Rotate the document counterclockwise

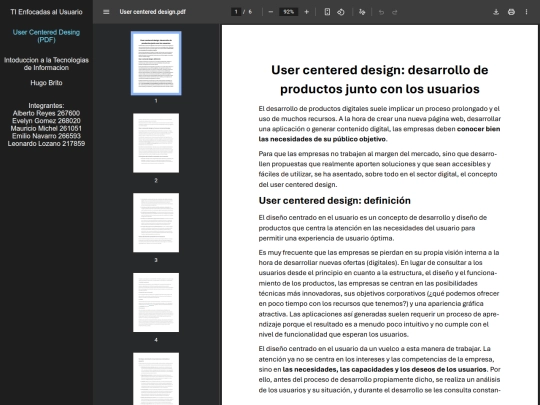click(341, 12)
